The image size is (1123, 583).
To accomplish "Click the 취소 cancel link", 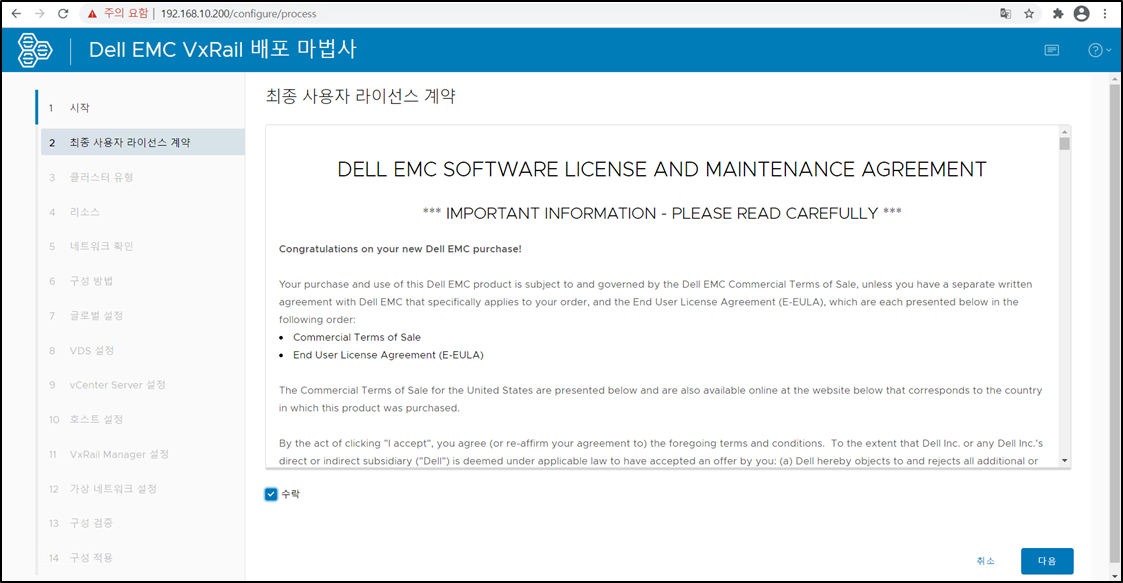I will click(x=985, y=561).
